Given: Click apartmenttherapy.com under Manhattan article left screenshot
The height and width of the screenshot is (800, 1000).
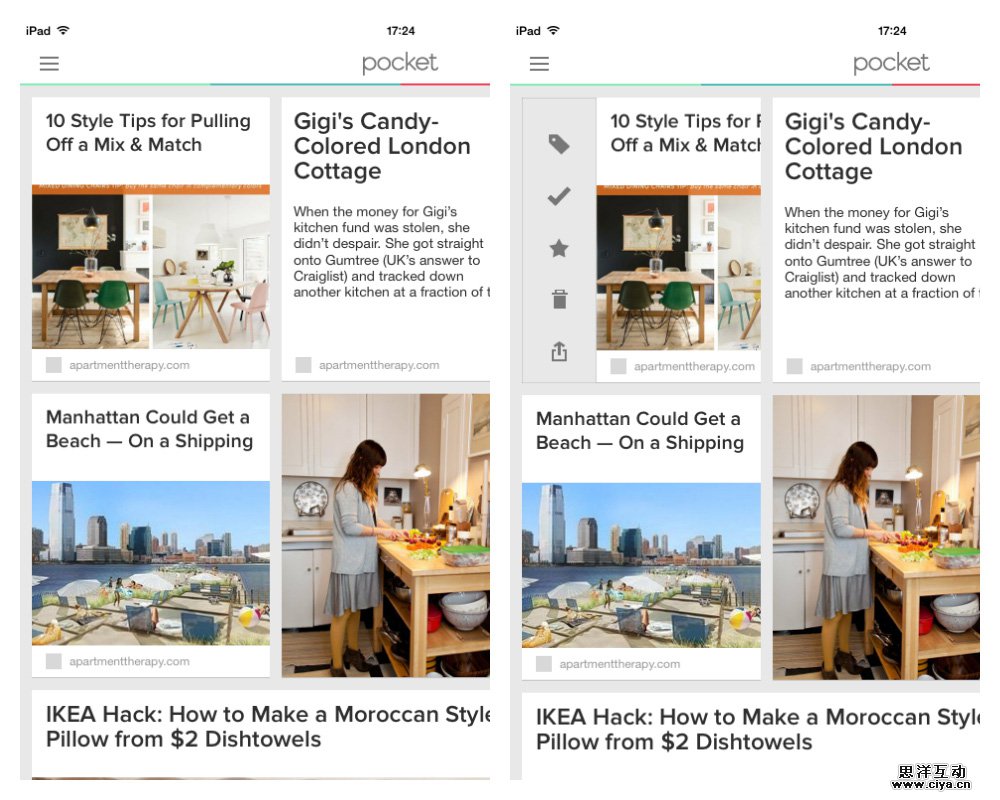Looking at the screenshot, I should tap(129, 662).
